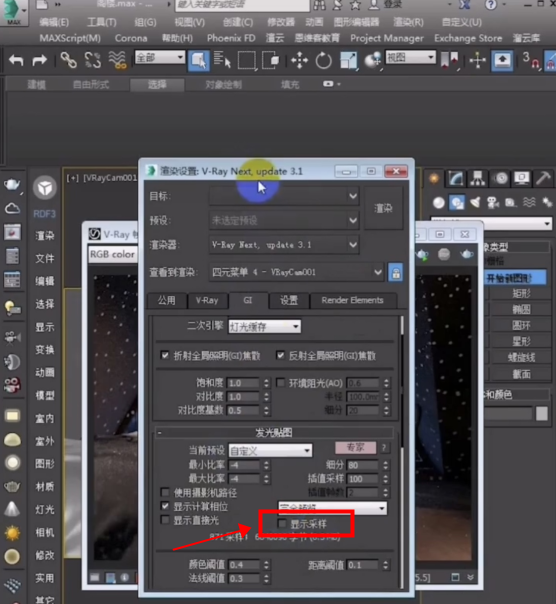Click the Select and Place sphere icon

click(x=372, y=60)
